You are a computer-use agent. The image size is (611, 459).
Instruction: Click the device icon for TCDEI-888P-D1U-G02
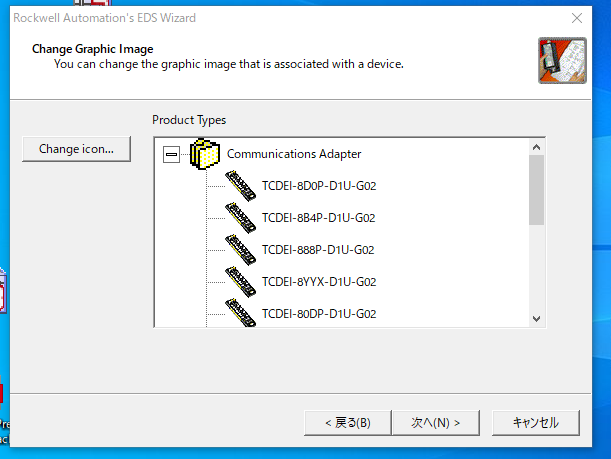pos(240,250)
